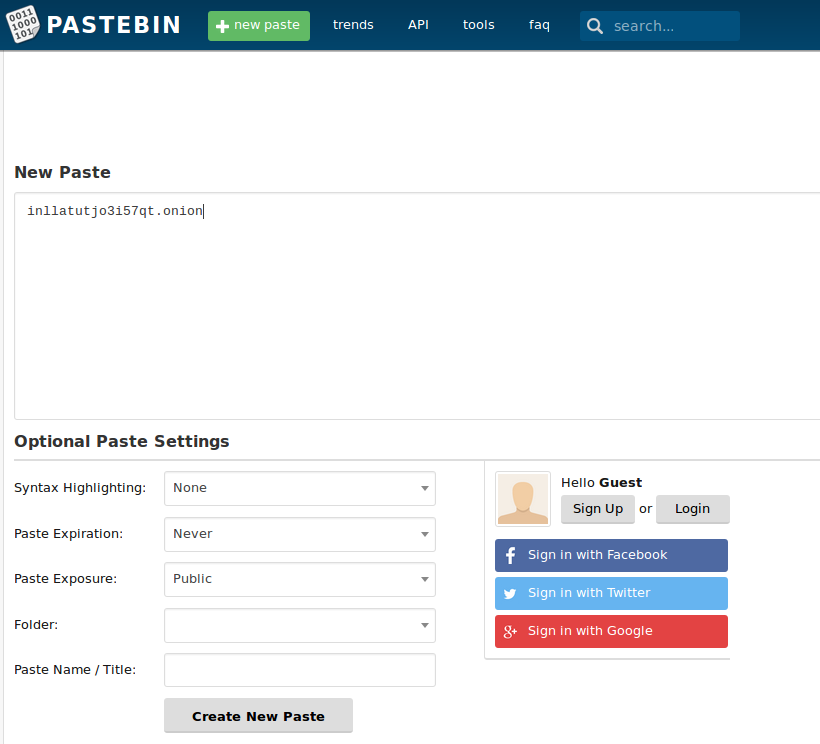Click the Sign Up button
This screenshot has height=744, width=820.
tap(597, 509)
